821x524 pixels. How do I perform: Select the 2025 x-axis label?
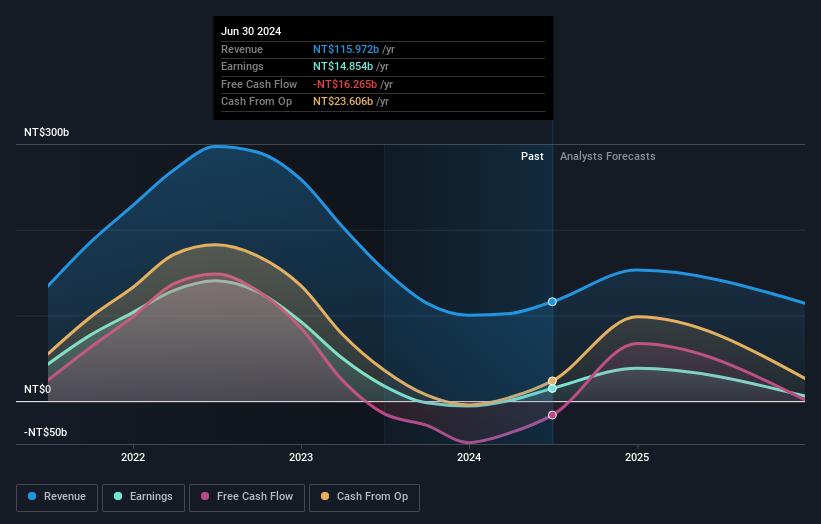[x=637, y=457]
